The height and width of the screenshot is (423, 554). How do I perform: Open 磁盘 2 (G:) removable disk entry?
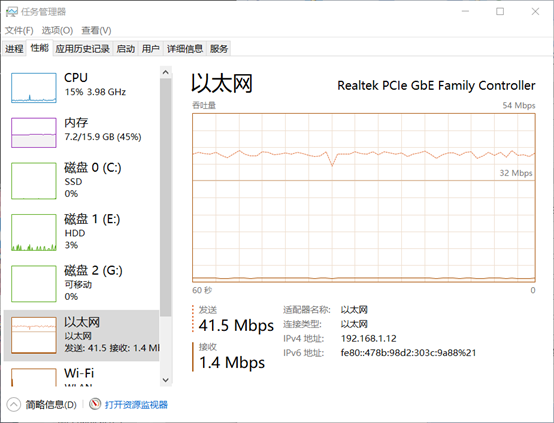coord(81,284)
